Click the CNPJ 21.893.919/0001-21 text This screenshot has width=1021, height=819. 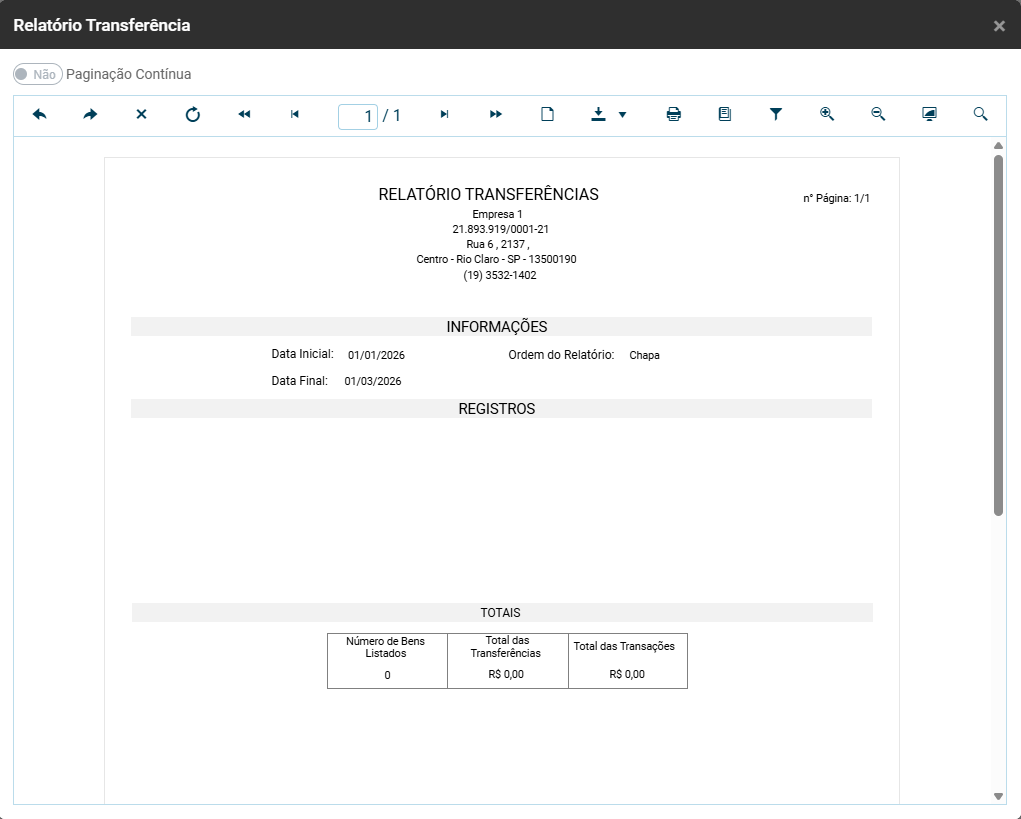coord(500,229)
